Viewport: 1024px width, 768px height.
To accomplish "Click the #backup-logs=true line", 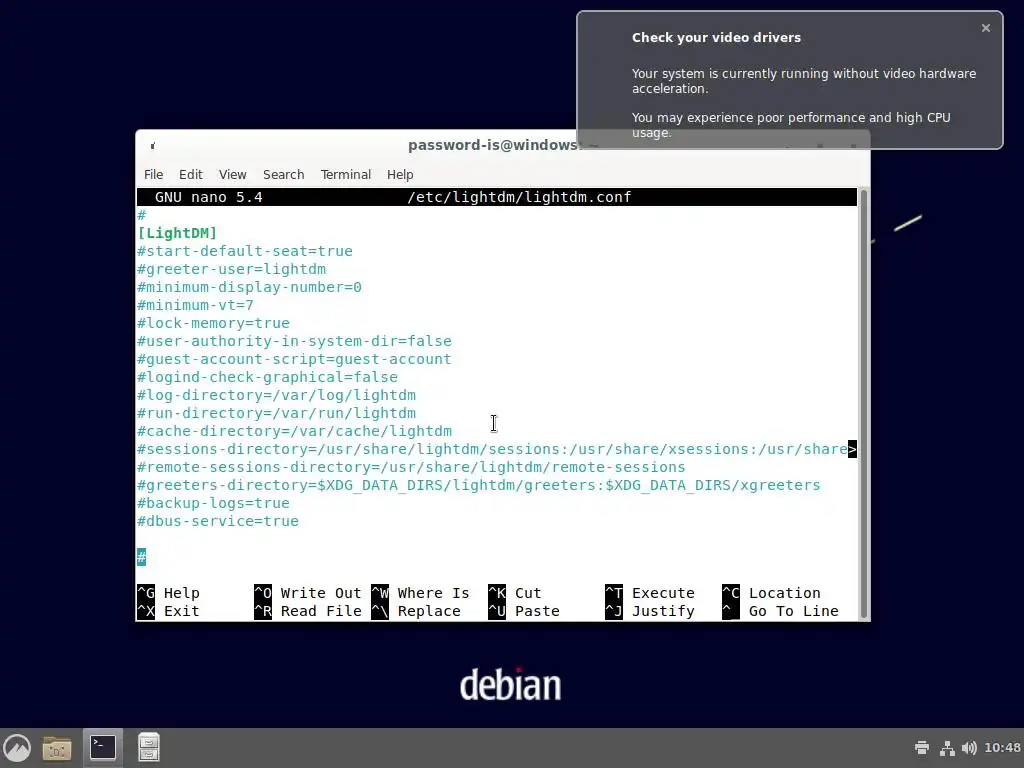I will 214,504.
